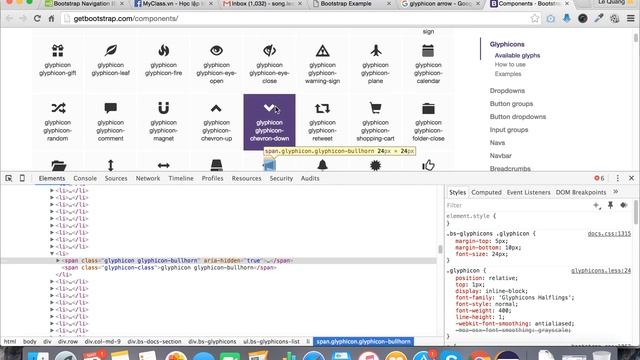
Task: Click the glyphicon-random icon
Action: pyautogui.click(x=58, y=108)
